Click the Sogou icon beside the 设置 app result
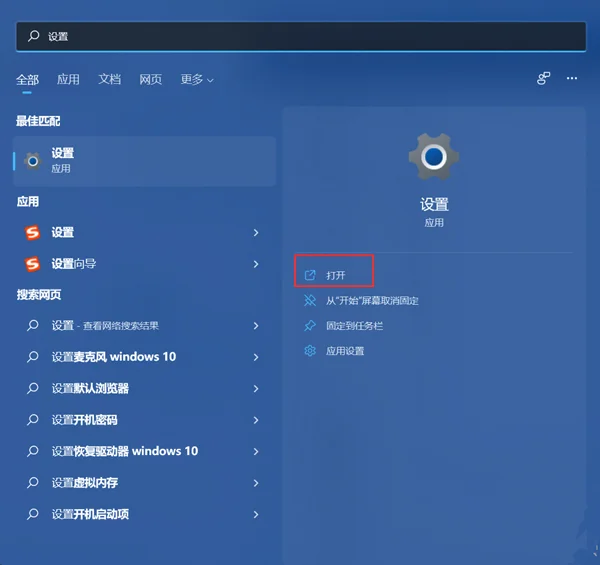The width and height of the screenshot is (600, 565). [x=33, y=233]
